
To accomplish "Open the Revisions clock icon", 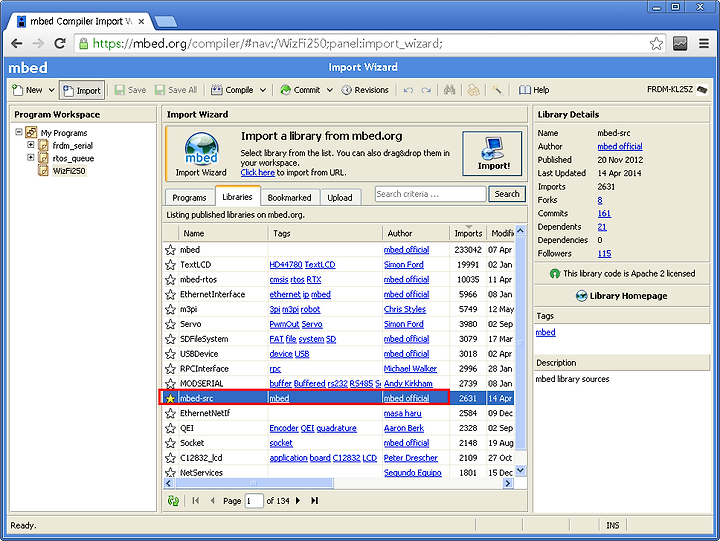I will (x=347, y=90).
